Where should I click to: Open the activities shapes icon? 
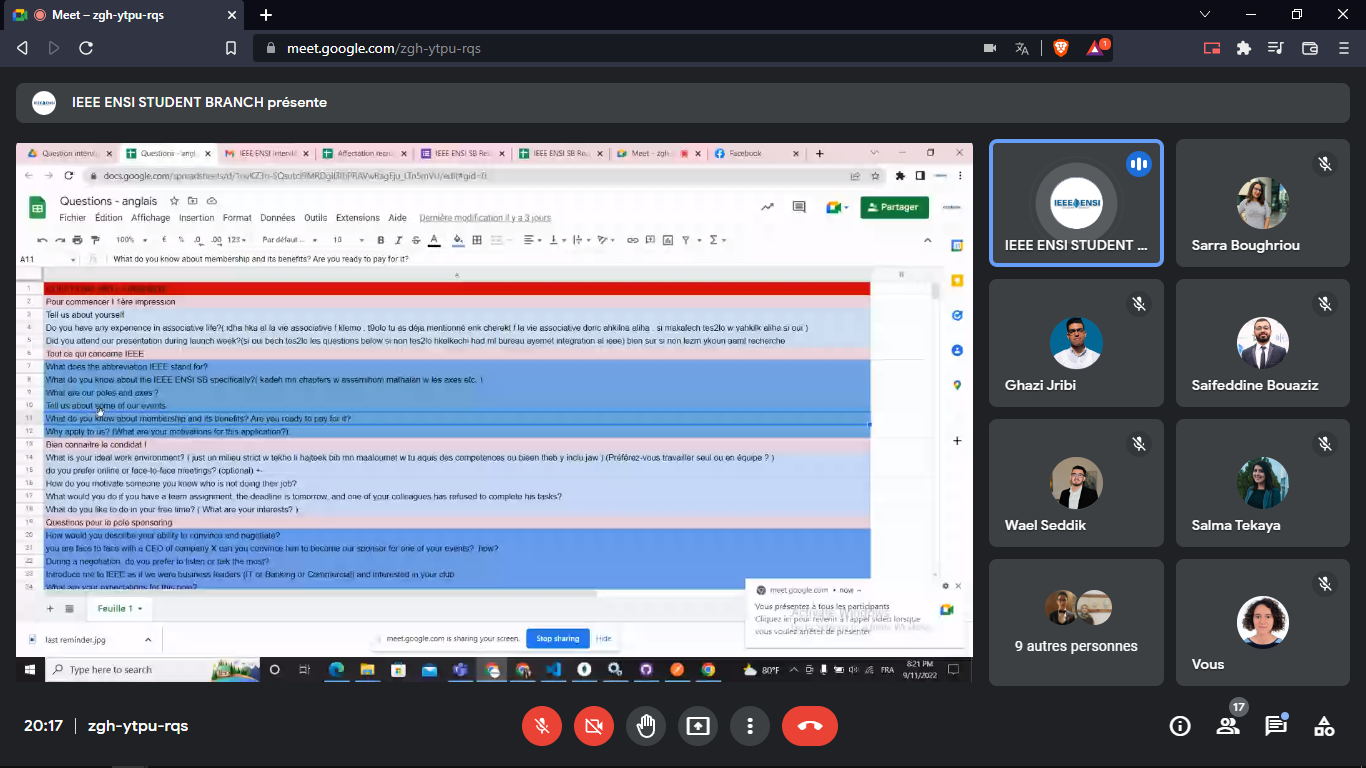pos(1324,726)
